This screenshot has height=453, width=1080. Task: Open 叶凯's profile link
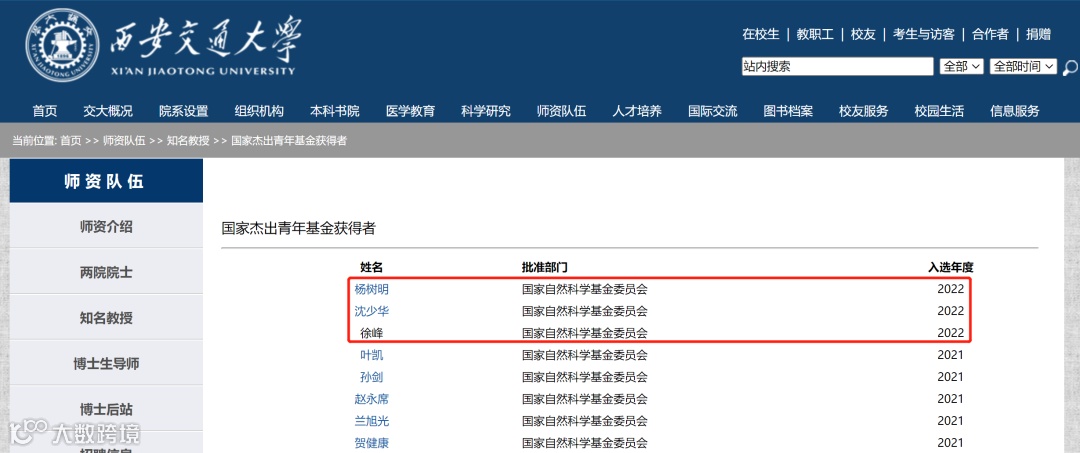(372, 355)
